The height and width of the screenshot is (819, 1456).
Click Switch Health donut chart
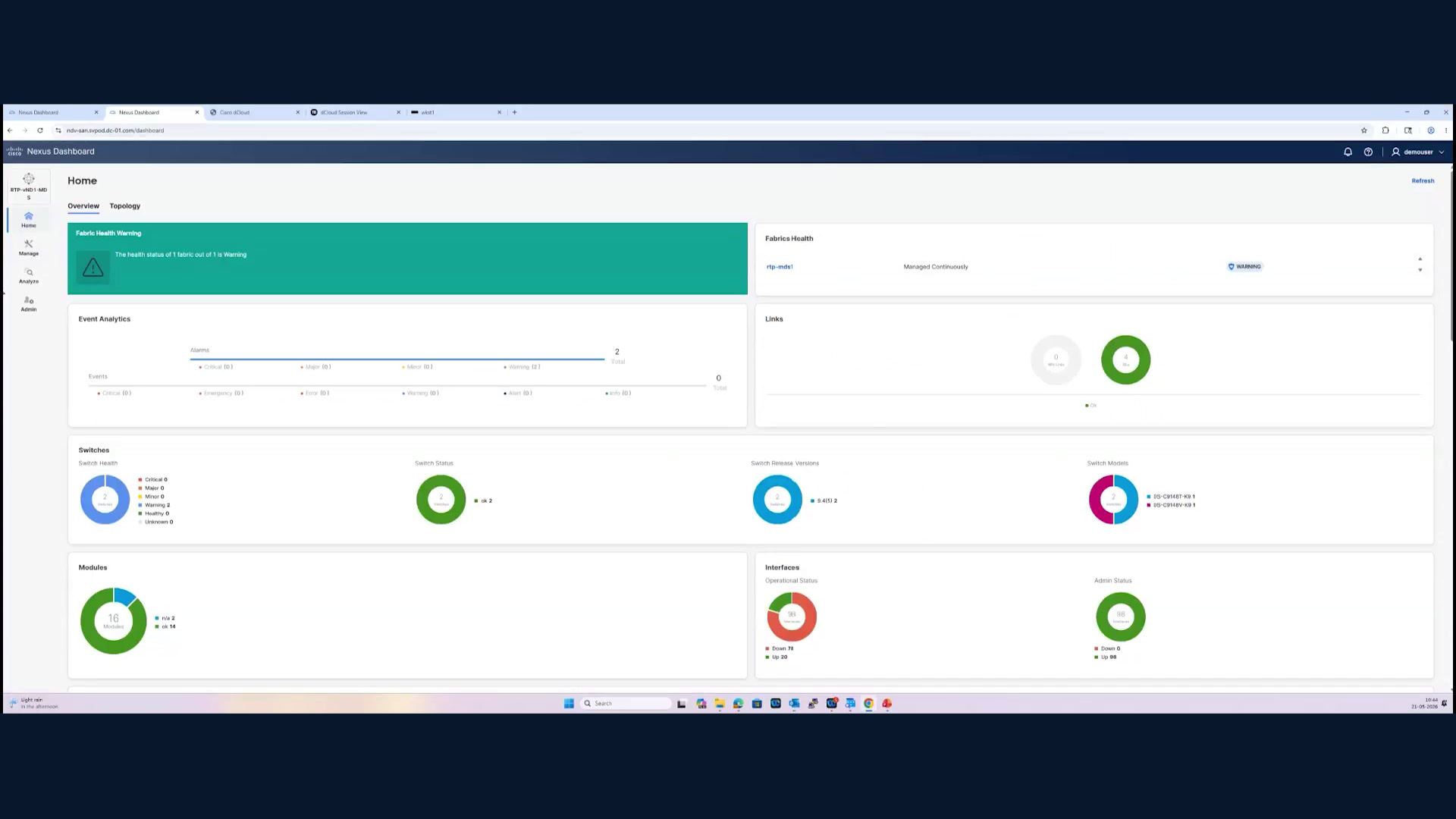pos(105,500)
